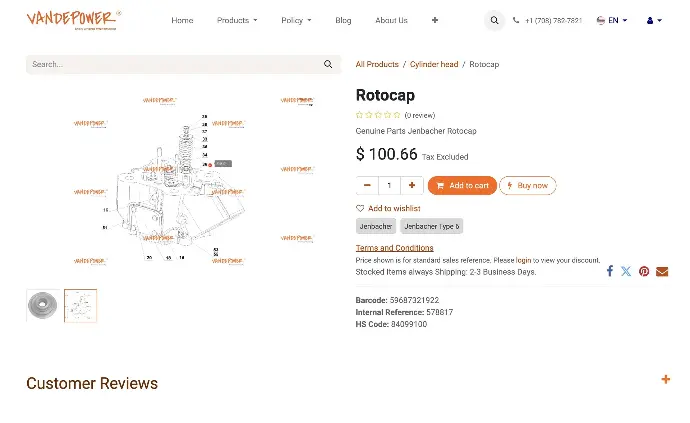Increase quantity with plus button
690x423 pixels.
[412, 185]
